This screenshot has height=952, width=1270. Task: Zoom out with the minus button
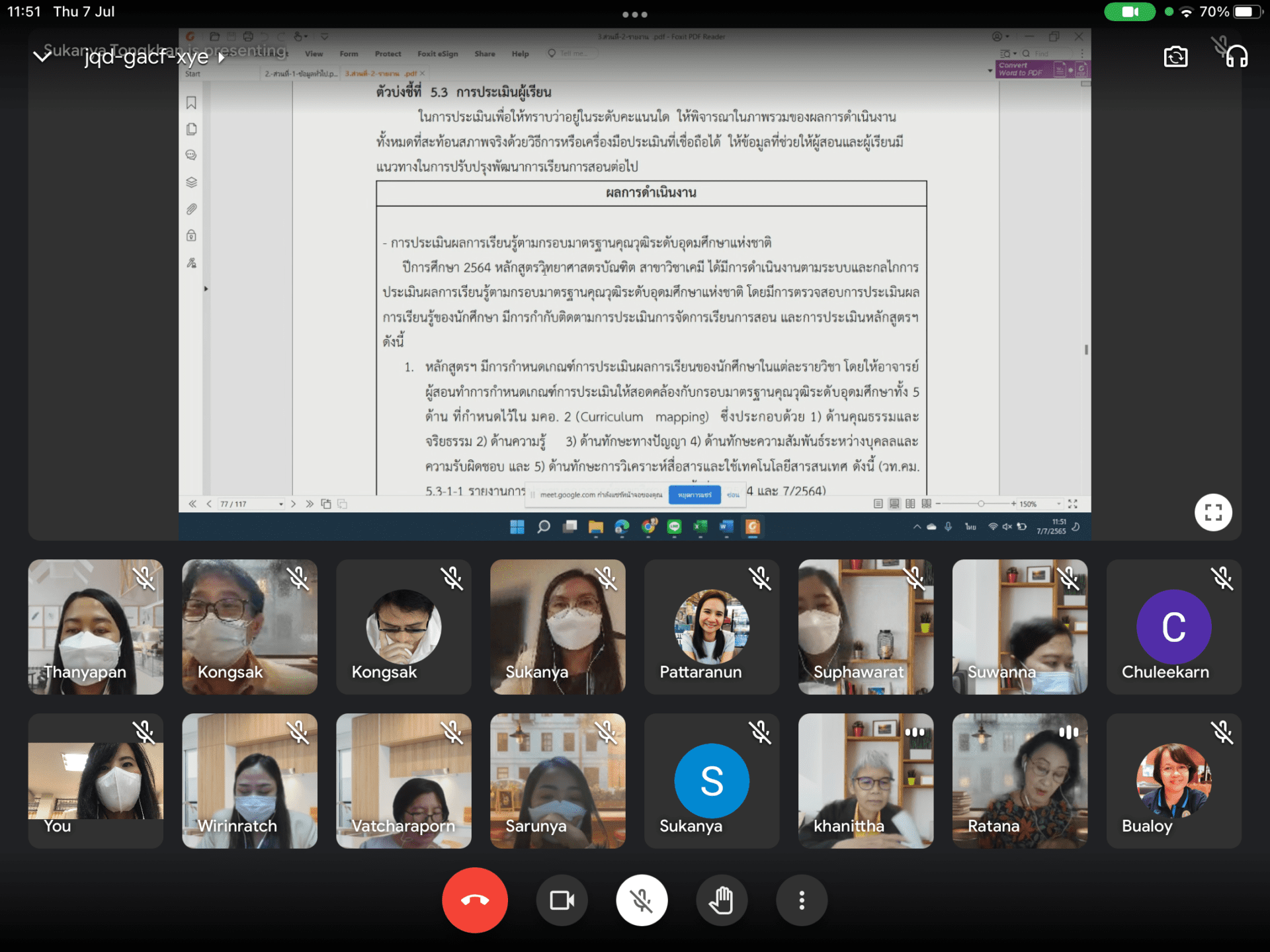click(x=938, y=504)
